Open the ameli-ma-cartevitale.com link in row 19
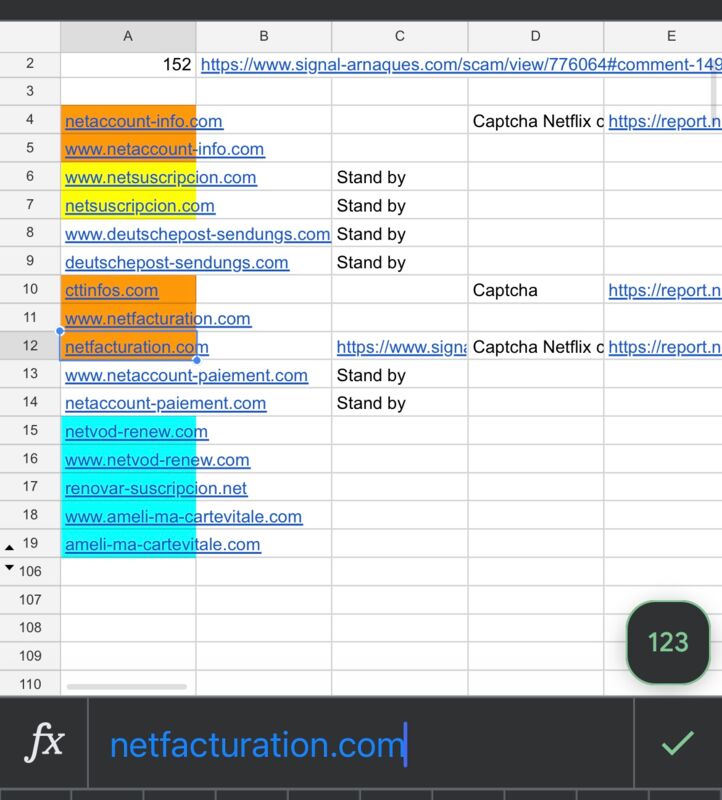This screenshot has width=722, height=800. (x=162, y=544)
